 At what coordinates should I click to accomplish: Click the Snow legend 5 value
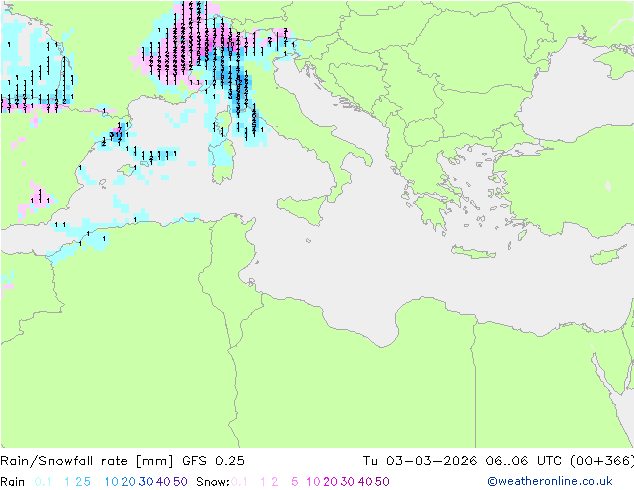295,482
